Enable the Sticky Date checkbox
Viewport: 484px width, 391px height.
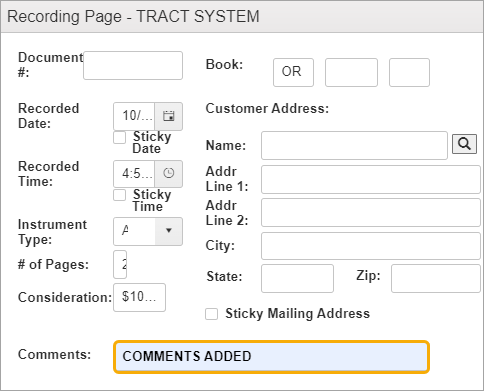point(119,137)
